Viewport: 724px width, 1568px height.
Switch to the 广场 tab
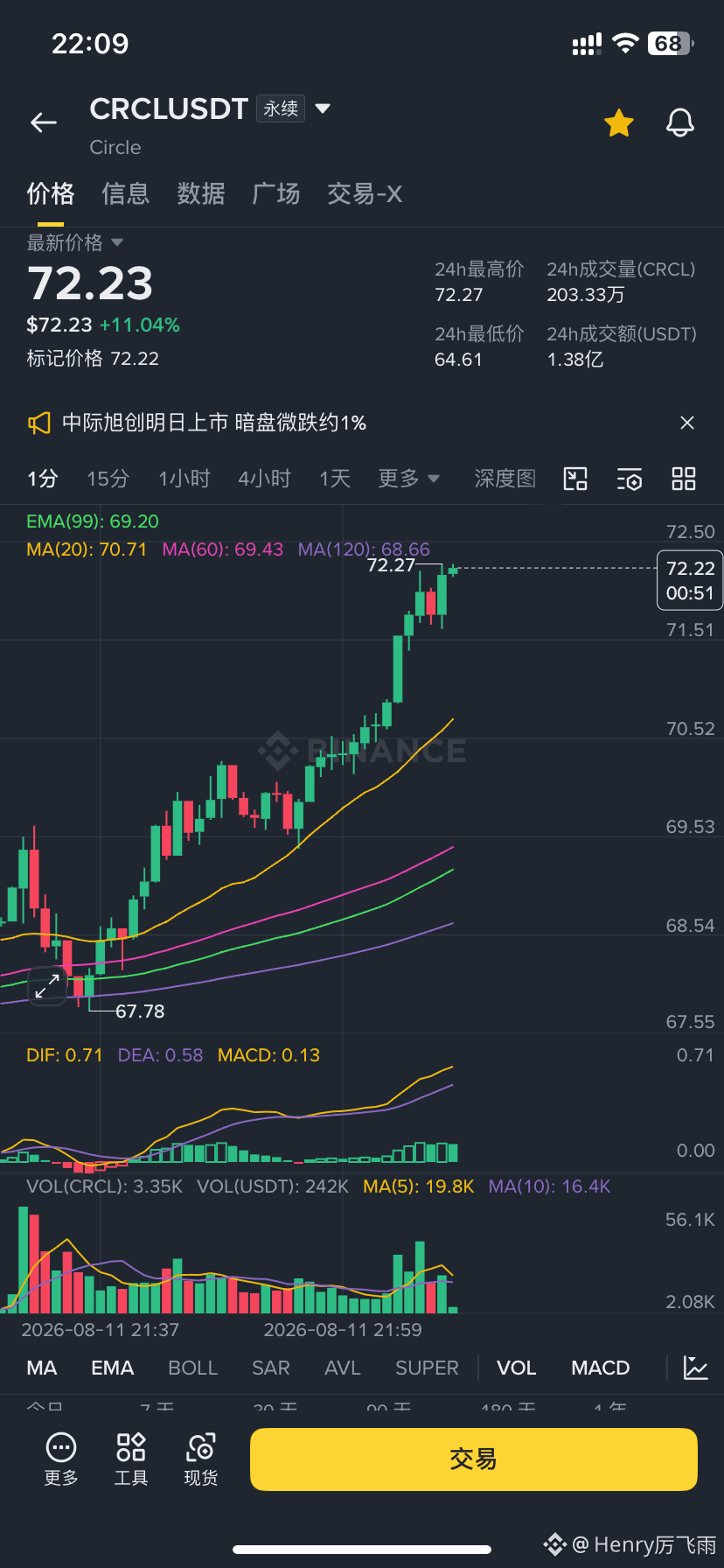pos(276,193)
